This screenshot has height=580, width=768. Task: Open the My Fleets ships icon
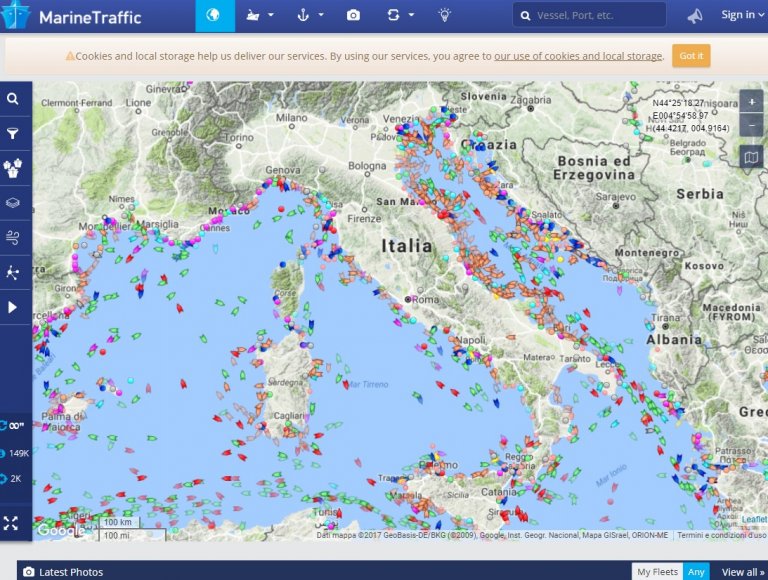point(13,169)
